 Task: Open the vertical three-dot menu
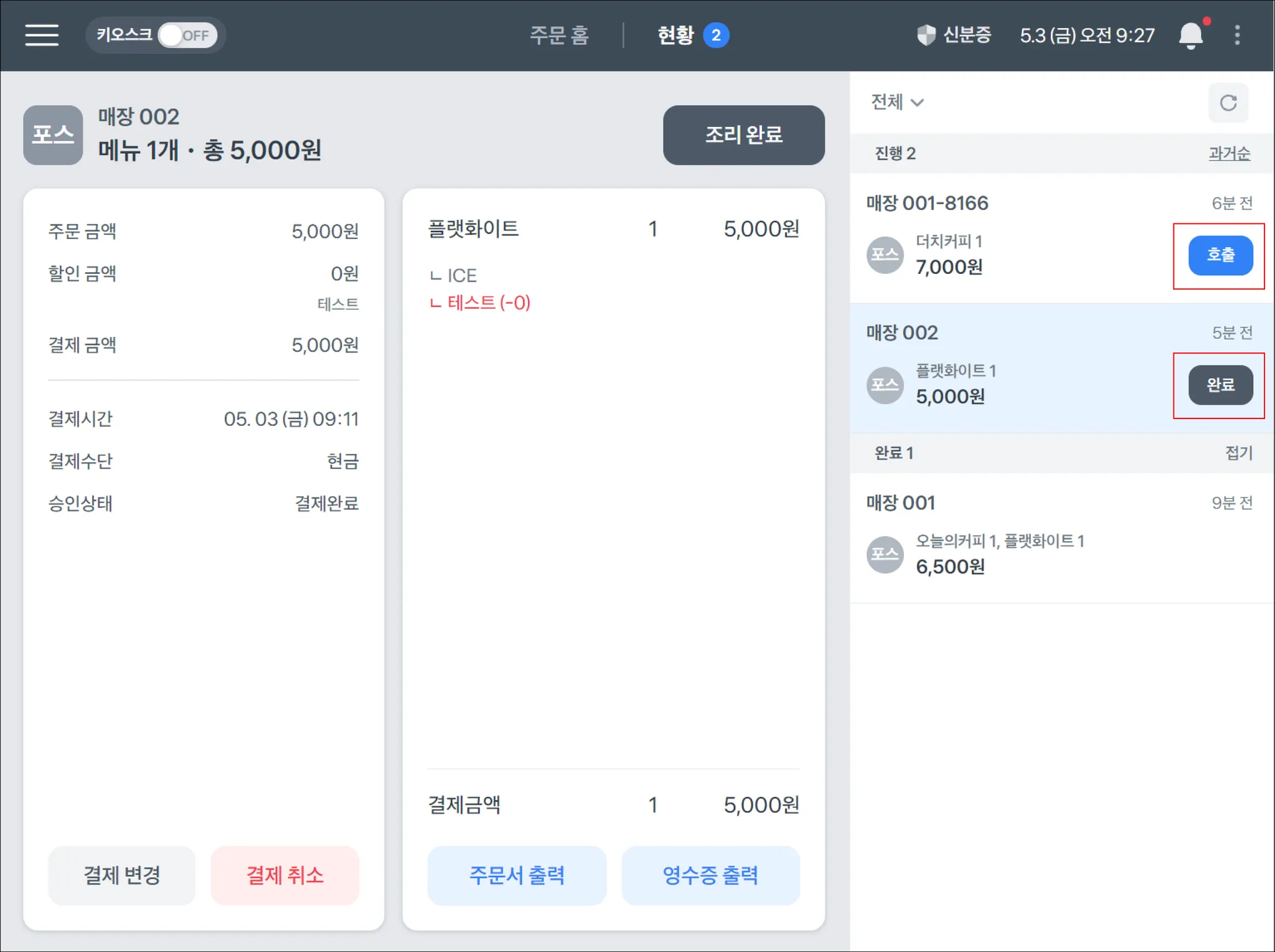(x=1237, y=35)
